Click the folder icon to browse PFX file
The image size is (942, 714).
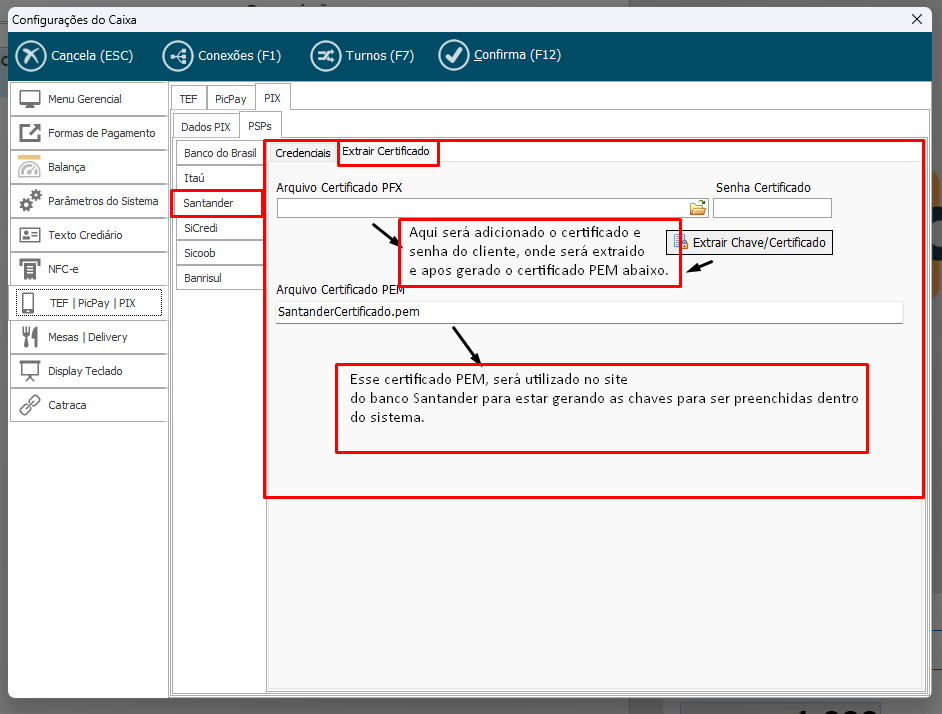(x=698, y=208)
